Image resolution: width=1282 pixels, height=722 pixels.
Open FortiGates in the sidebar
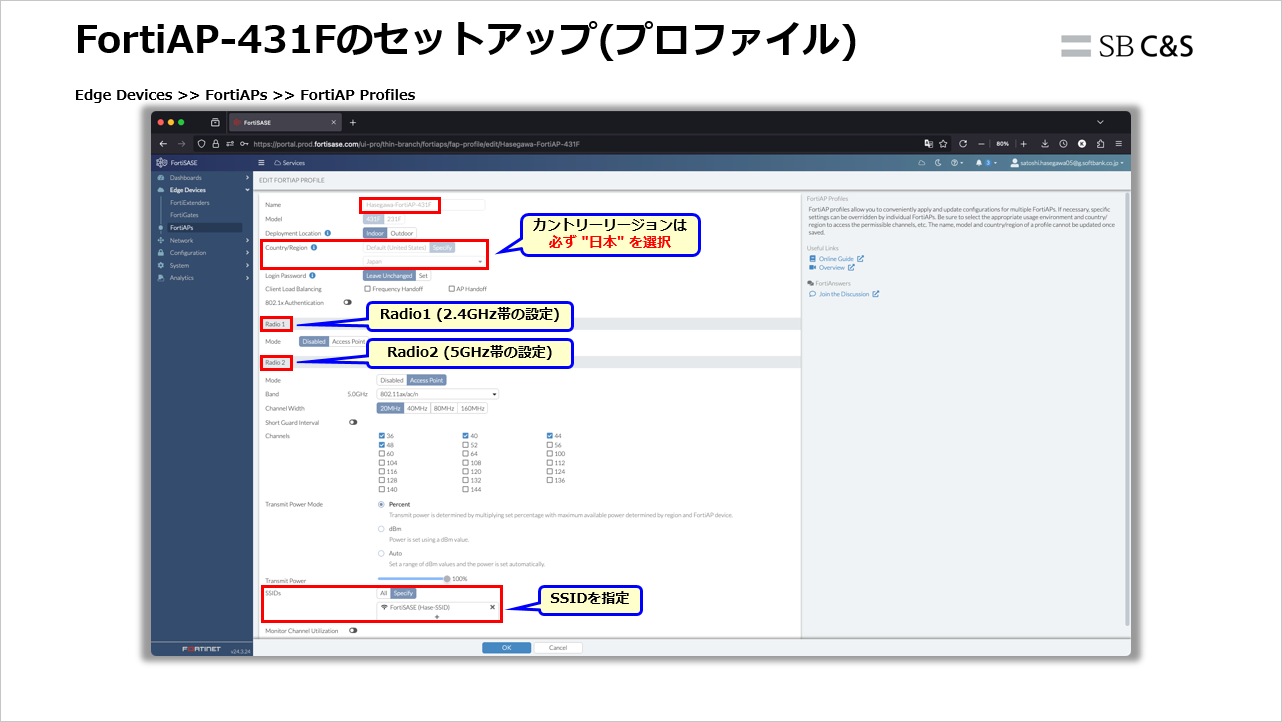(x=183, y=215)
